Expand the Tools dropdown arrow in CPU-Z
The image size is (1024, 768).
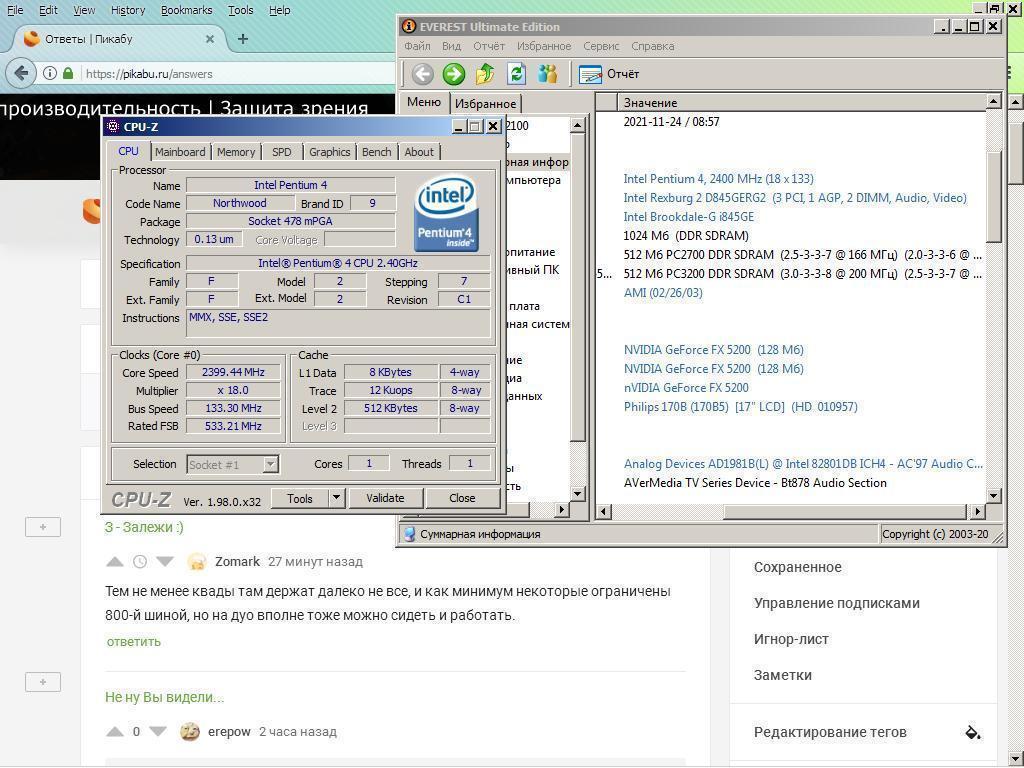[336, 498]
